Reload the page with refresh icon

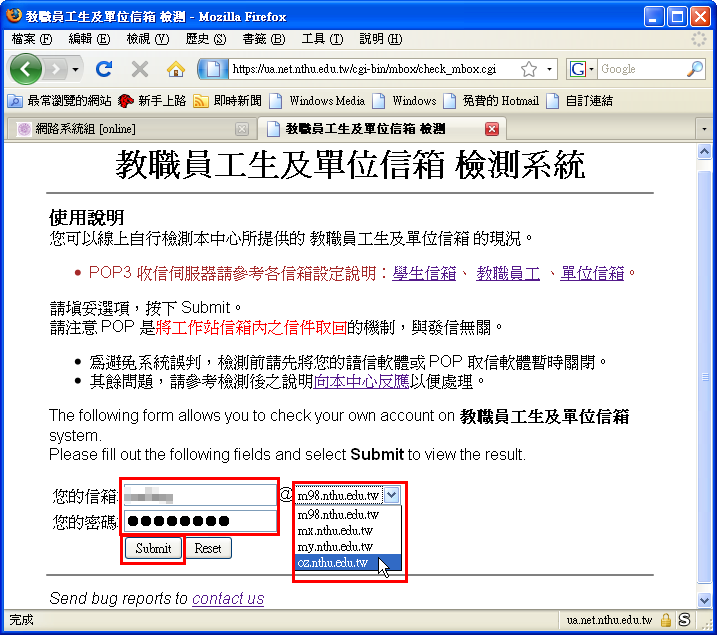(x=103, y=69)
